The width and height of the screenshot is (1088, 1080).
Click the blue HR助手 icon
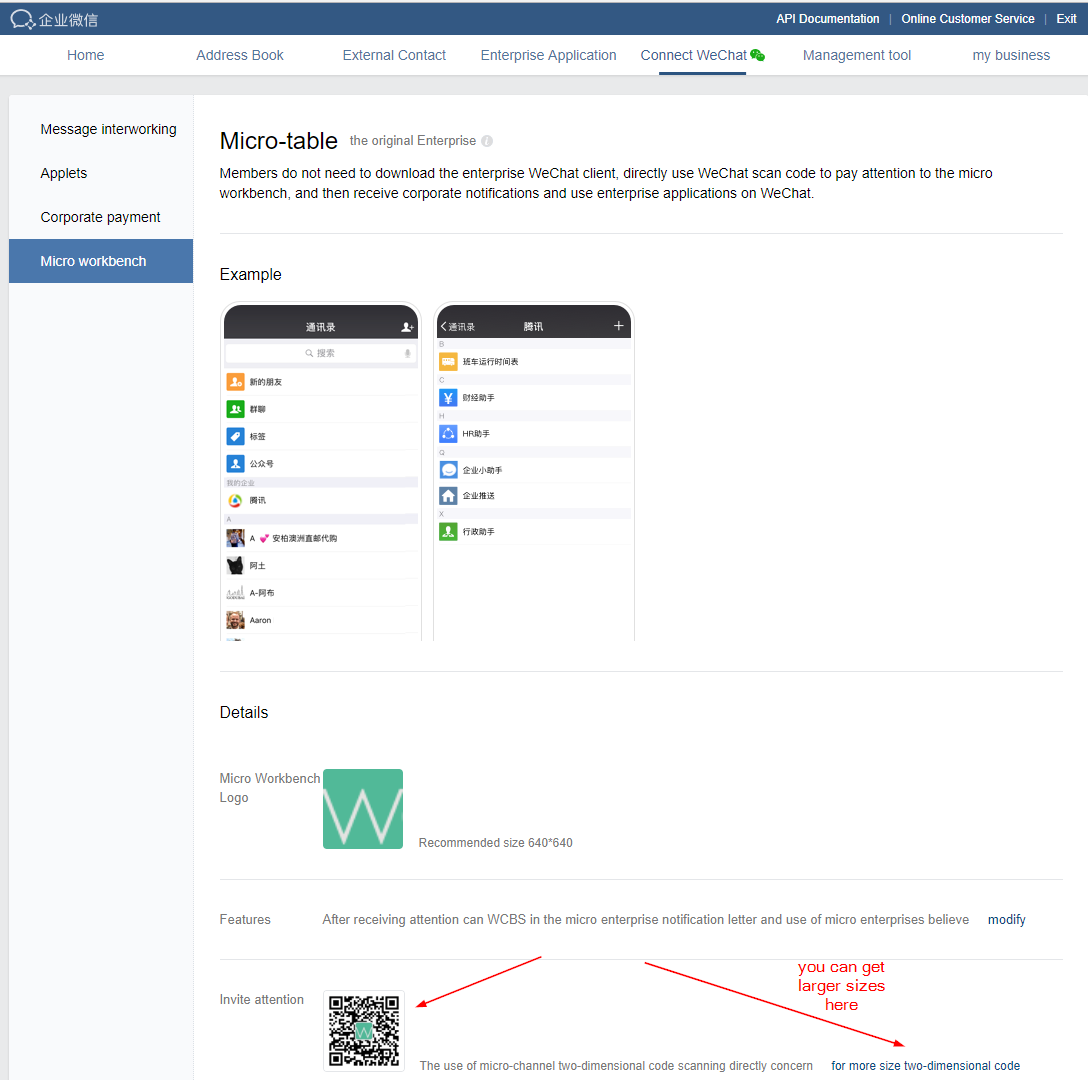click(x=449, y=433)
